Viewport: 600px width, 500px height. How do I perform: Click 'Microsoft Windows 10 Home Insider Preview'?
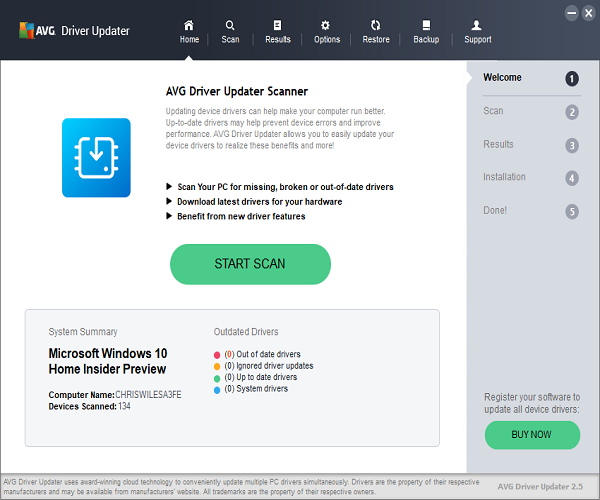pyautogui.click(x=108, y=361)
